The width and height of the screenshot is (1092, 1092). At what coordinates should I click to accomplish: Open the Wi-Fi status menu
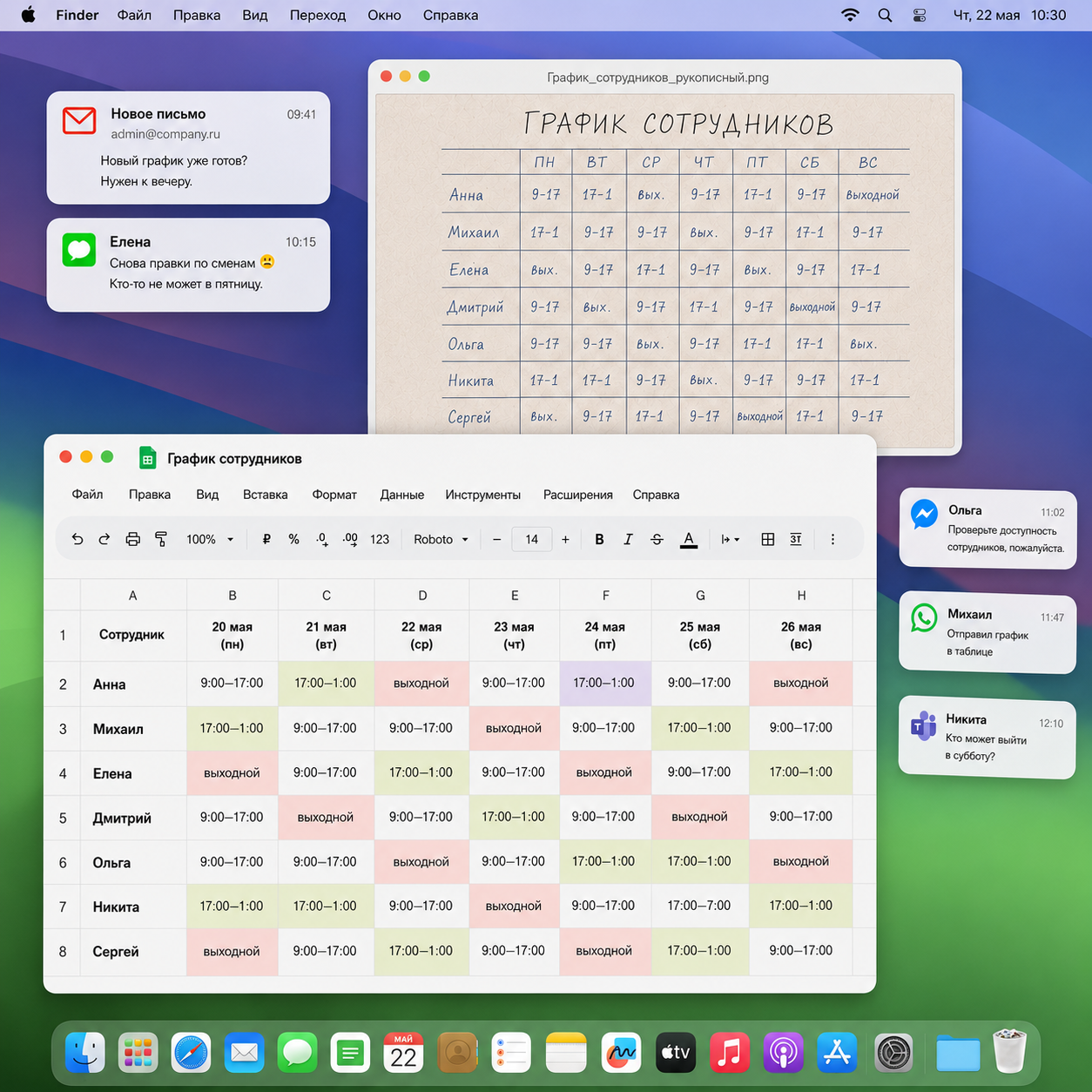click(850, 15)
